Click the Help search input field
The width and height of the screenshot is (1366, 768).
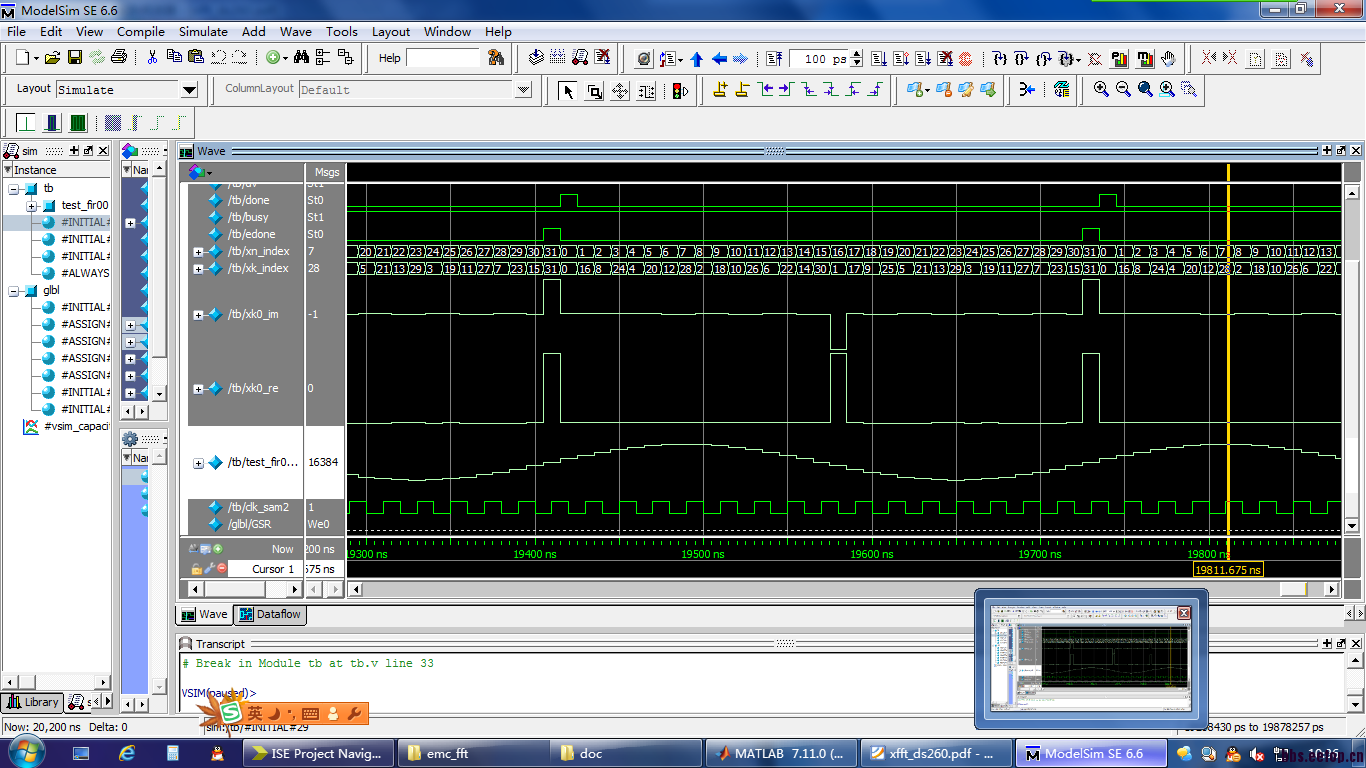443,58
